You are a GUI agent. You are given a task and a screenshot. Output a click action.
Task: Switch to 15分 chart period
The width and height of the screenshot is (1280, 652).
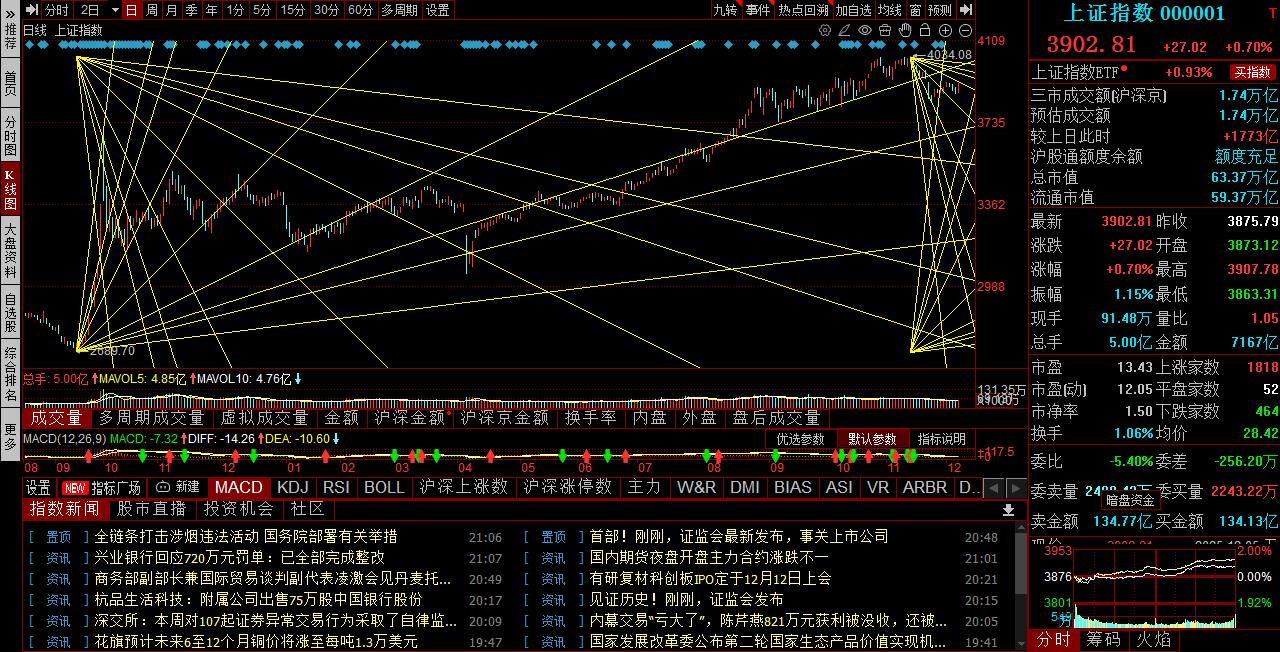(x=293, y=10)
